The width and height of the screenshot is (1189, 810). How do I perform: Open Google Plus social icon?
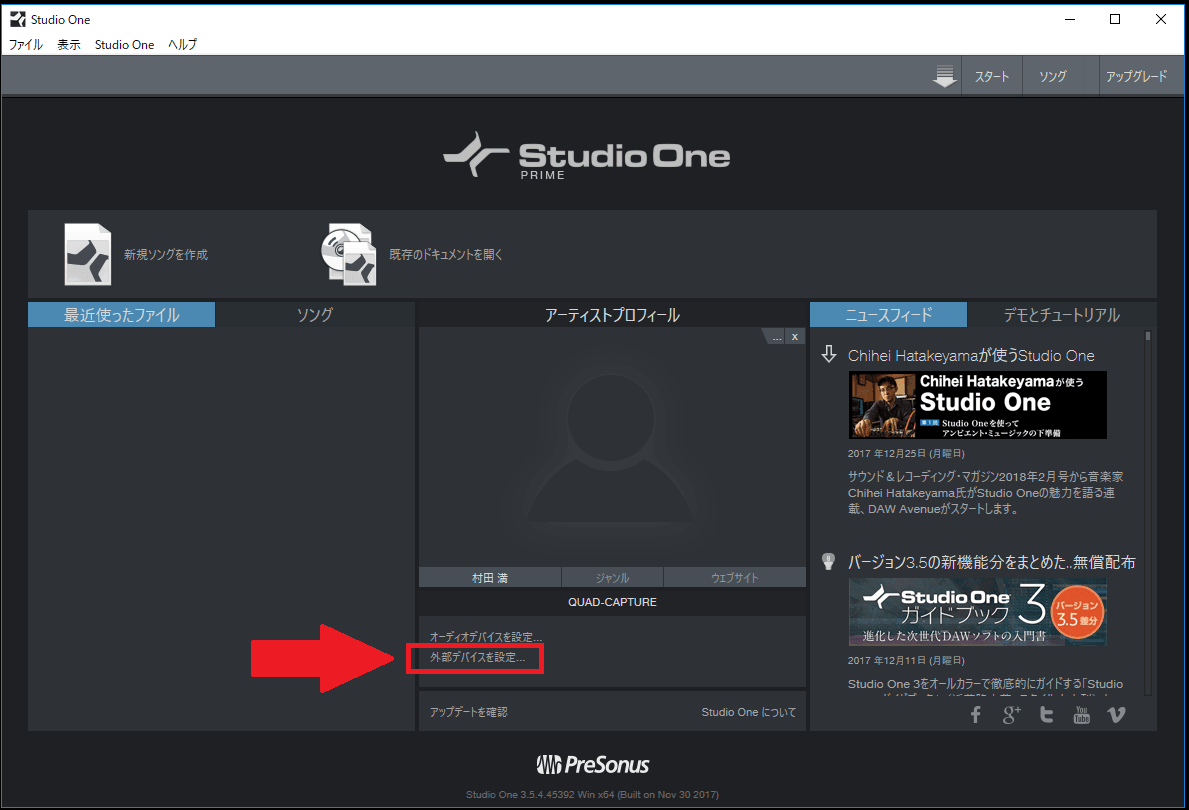tap(1011, 714)
